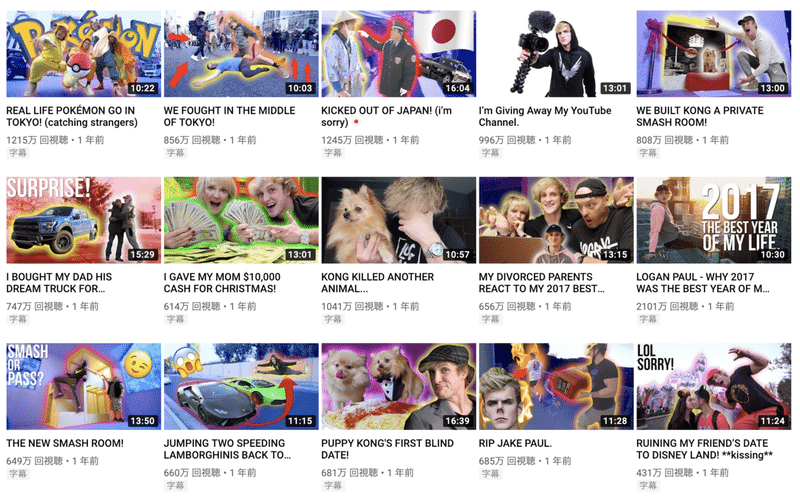The width and height of the screenshot is (800, 502).
Task: Open 'WE FOUGHT IN THE MIDDLE OF TOKYO!' title
Action: [x=229, y=116]
